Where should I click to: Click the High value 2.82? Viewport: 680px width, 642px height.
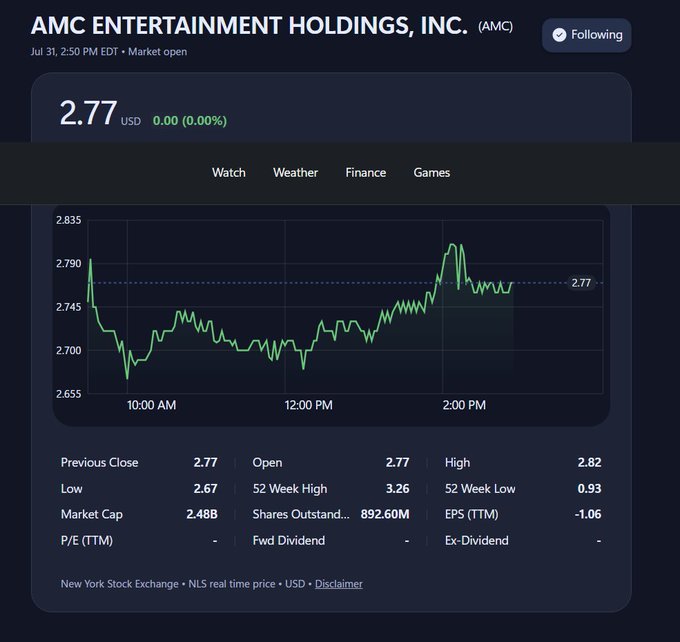(x=589, y=462)
